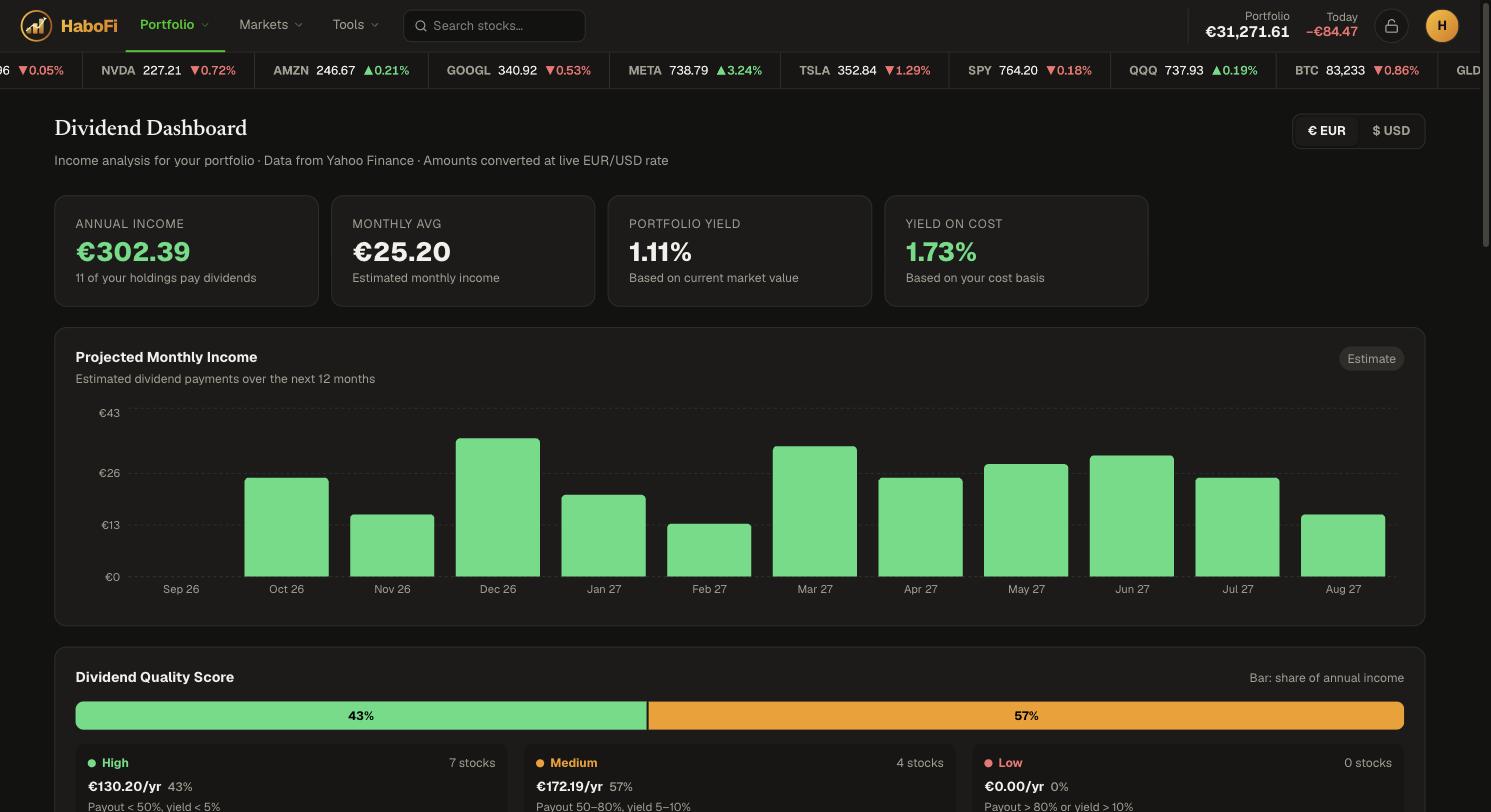Click the Monthly Avg €25.20 card
The width and height of the screenshot is (1491, 812).
463,251
